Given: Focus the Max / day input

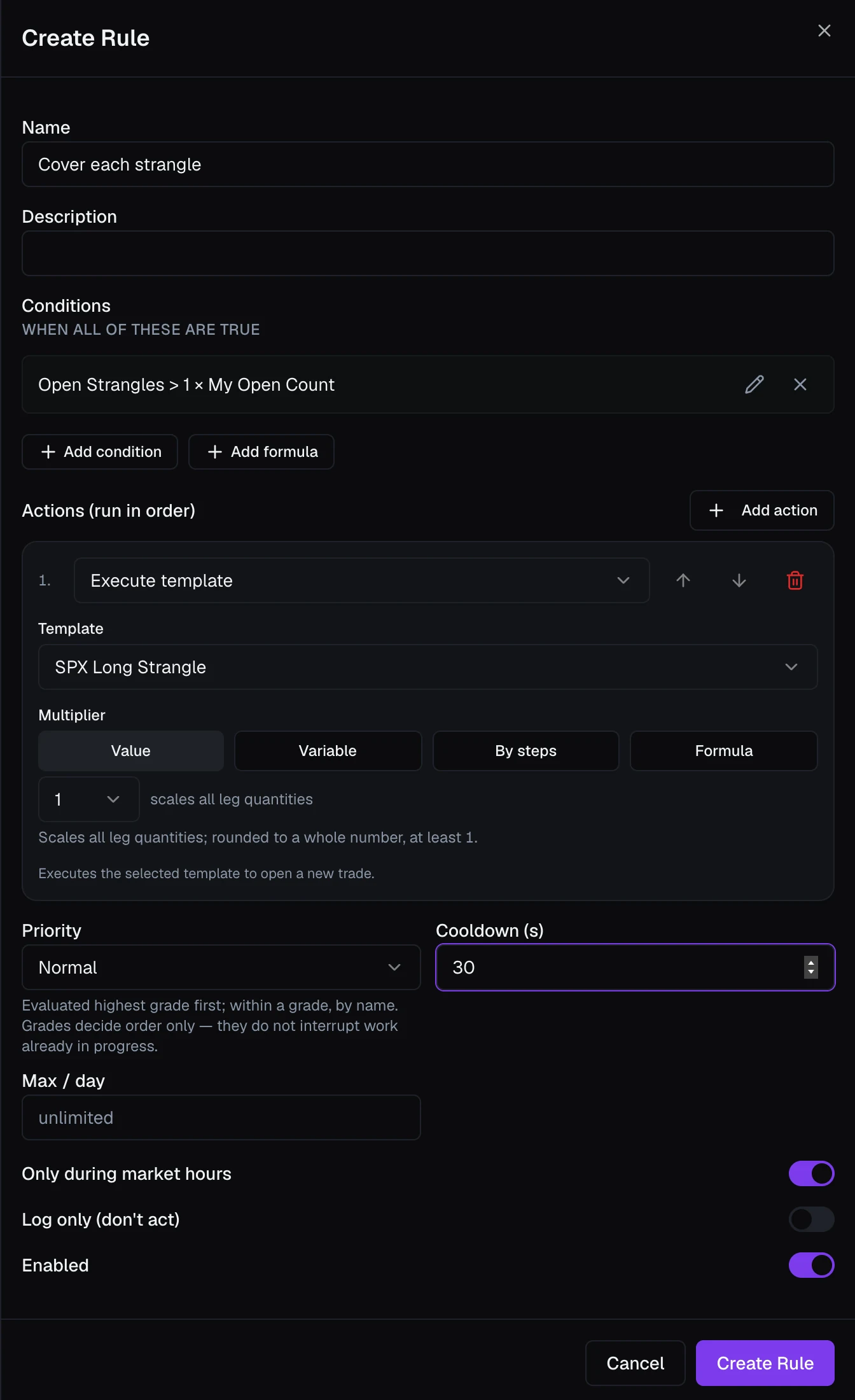Looking at the screenshot, I should click(221, 1117).
